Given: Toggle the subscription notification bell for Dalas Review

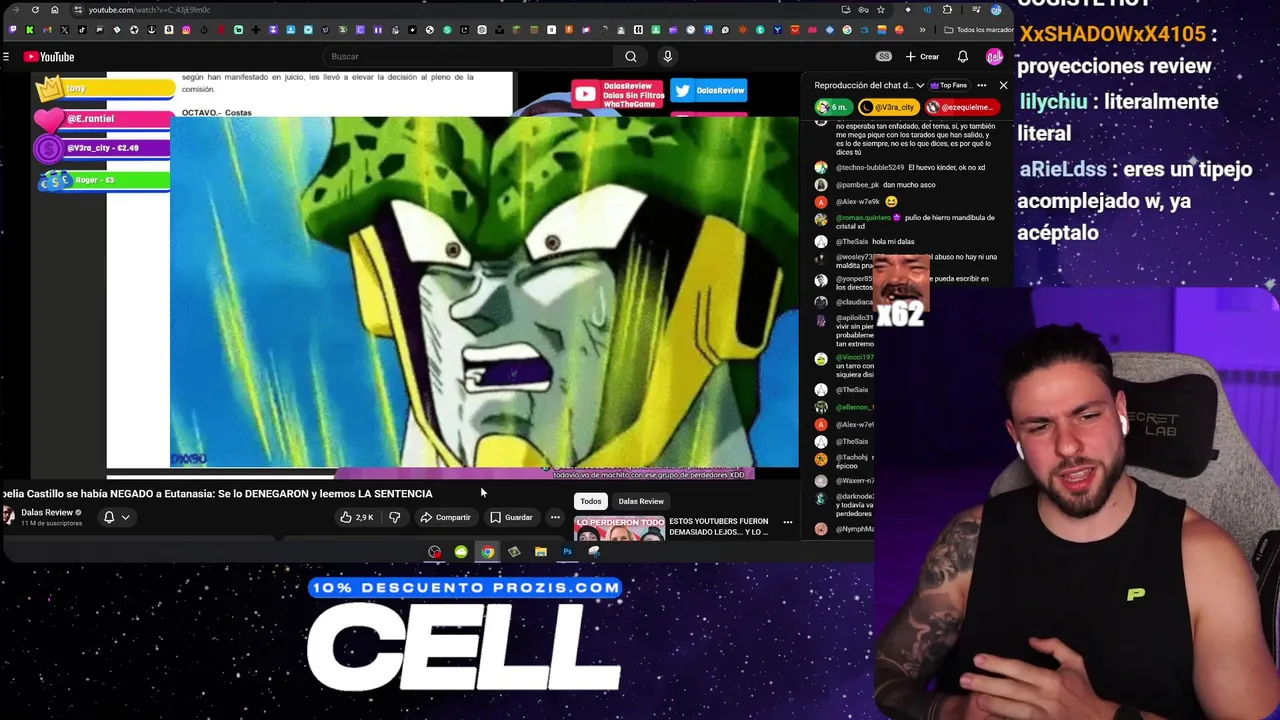Looking at the screenshot, I should pos(109,517).
